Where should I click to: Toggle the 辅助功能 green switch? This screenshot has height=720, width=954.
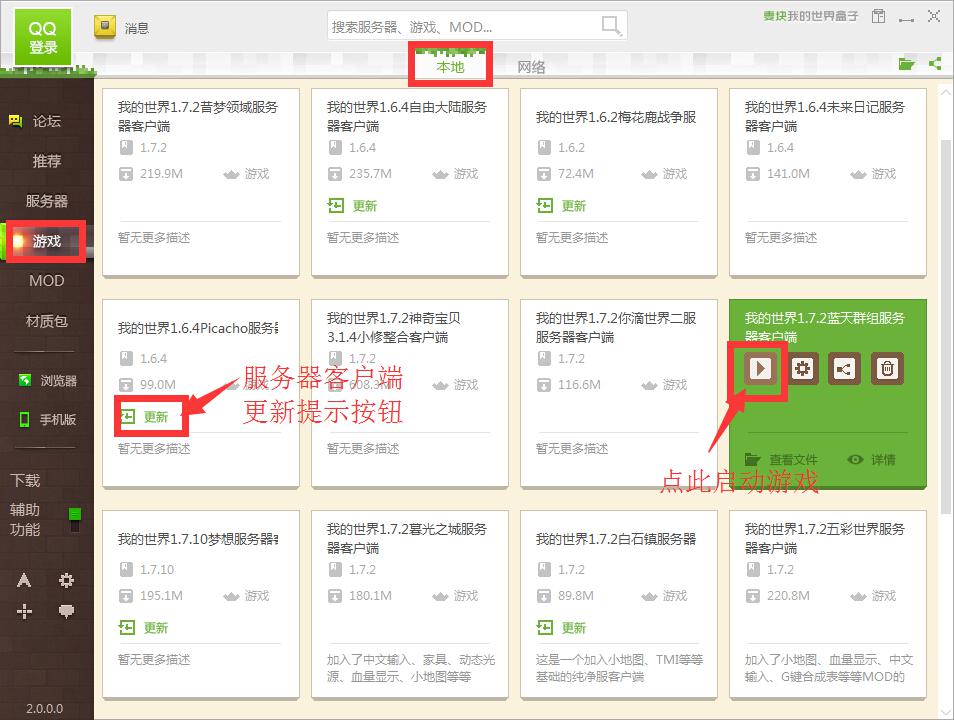click(75, 519)
